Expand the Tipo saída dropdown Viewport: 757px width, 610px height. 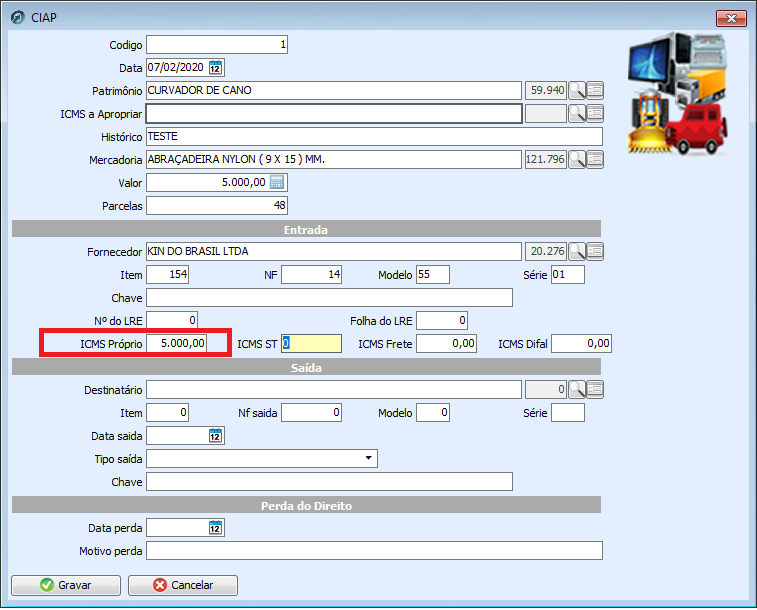point(369,458)
